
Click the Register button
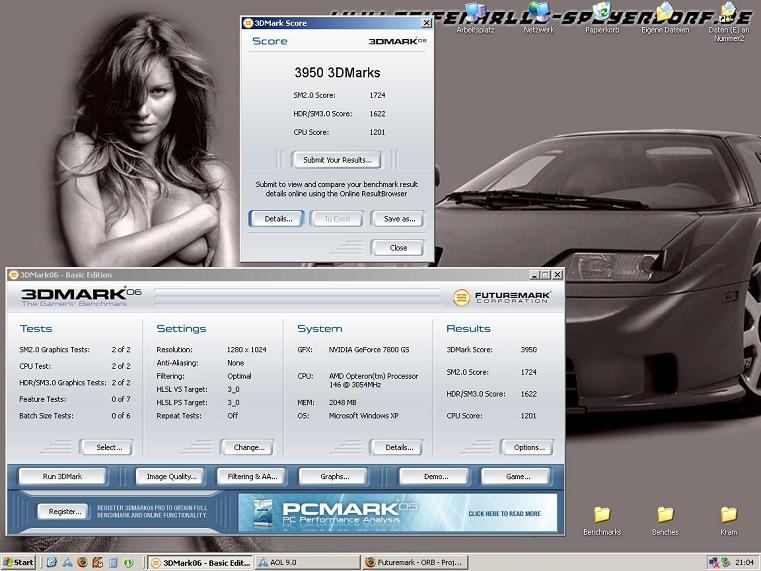64,511
